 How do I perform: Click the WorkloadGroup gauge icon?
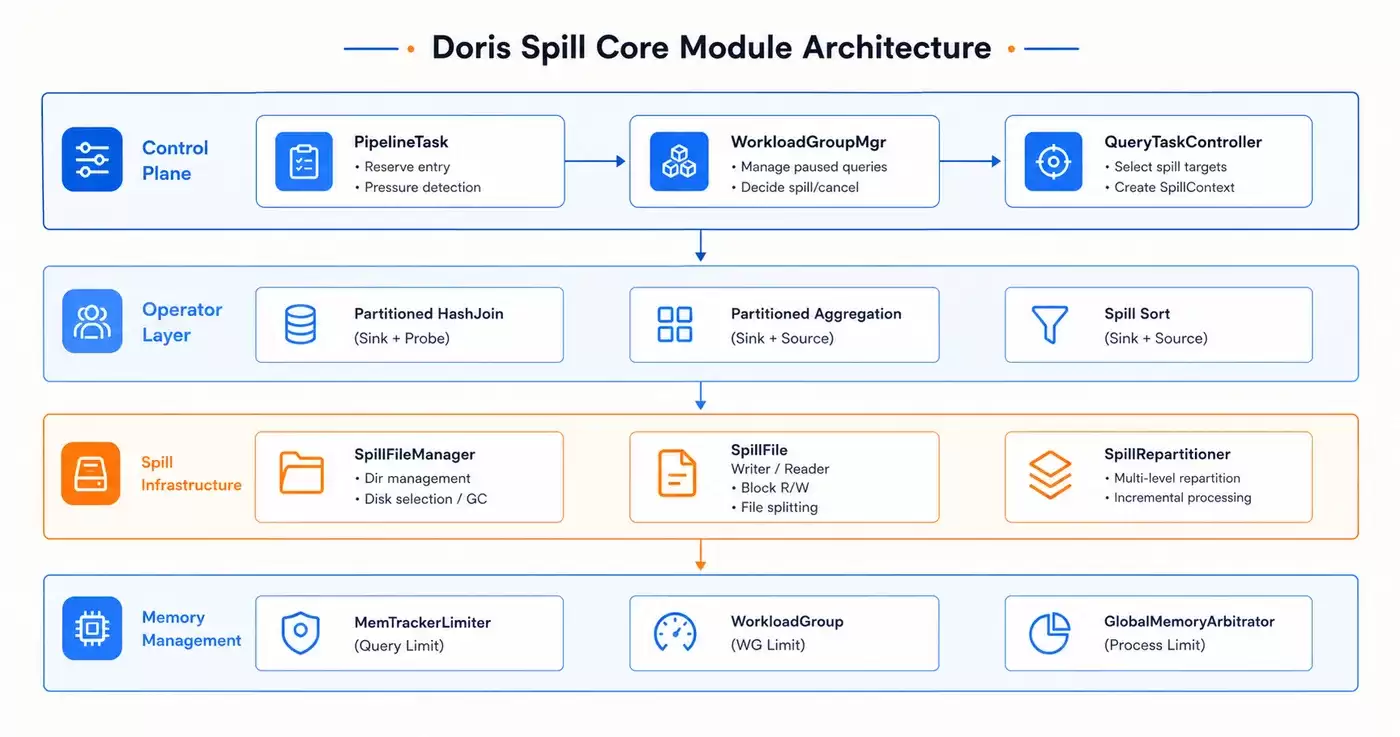675,632
